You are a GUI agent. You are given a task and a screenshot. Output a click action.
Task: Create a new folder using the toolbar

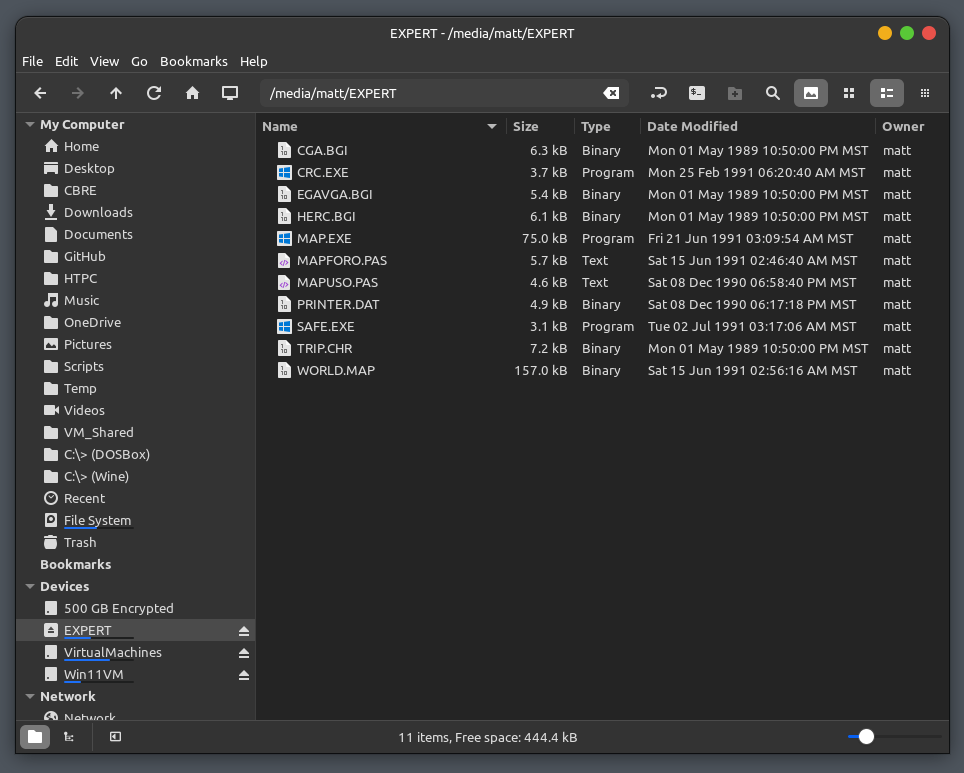735,93
